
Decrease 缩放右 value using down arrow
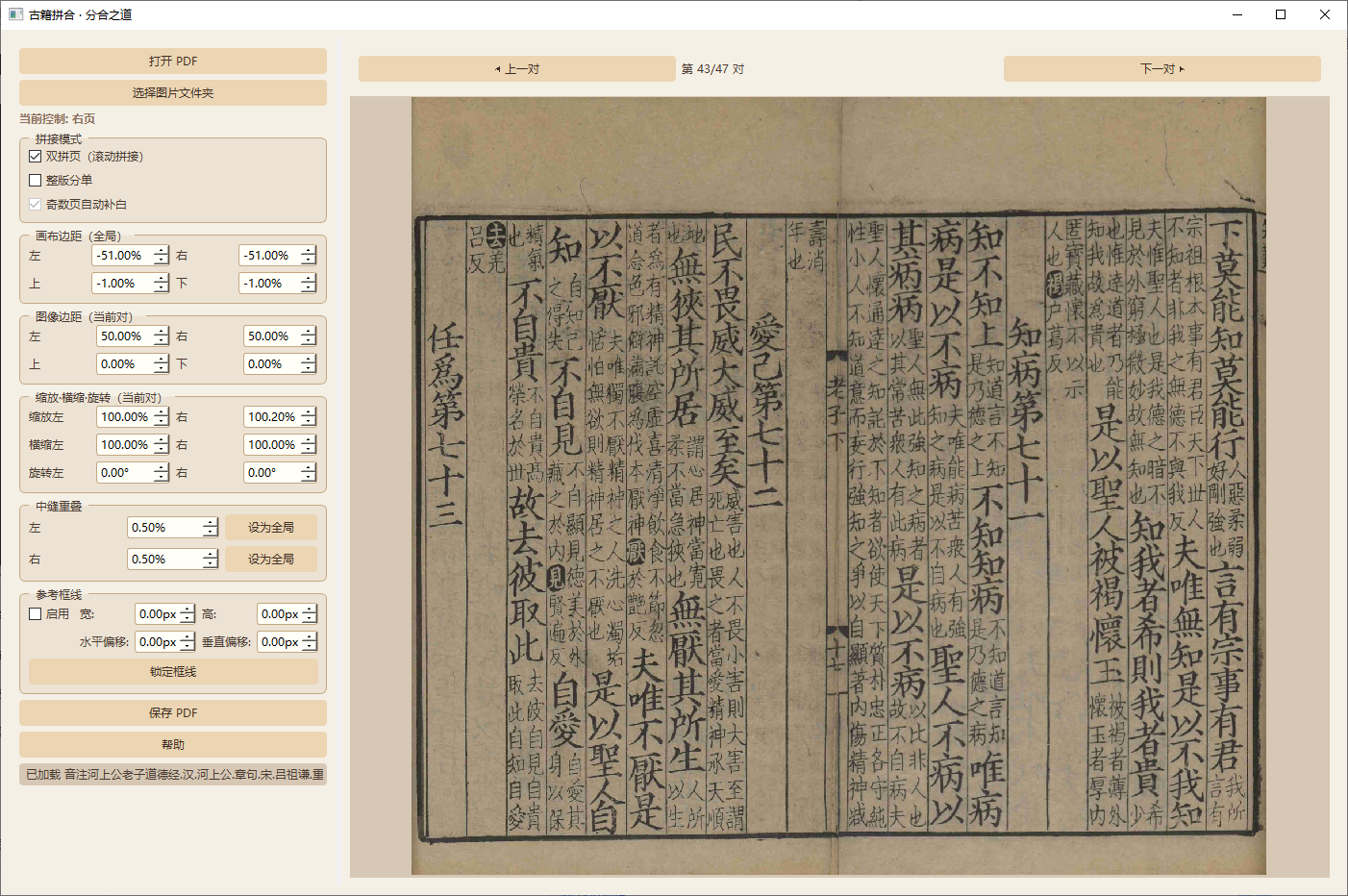coord(308,421)
